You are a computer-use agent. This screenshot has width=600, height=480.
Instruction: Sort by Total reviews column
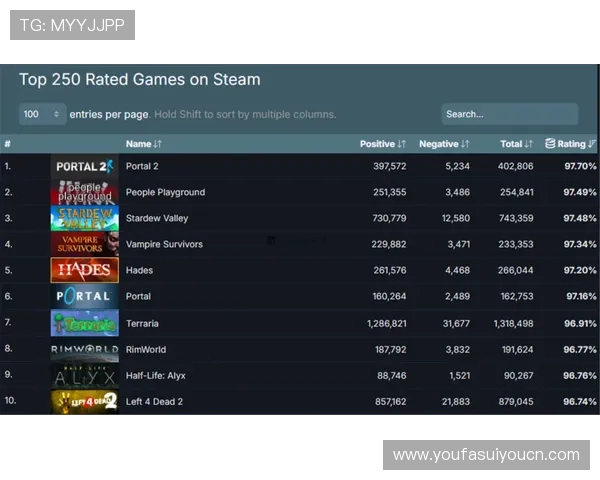[x=517, y=144]
